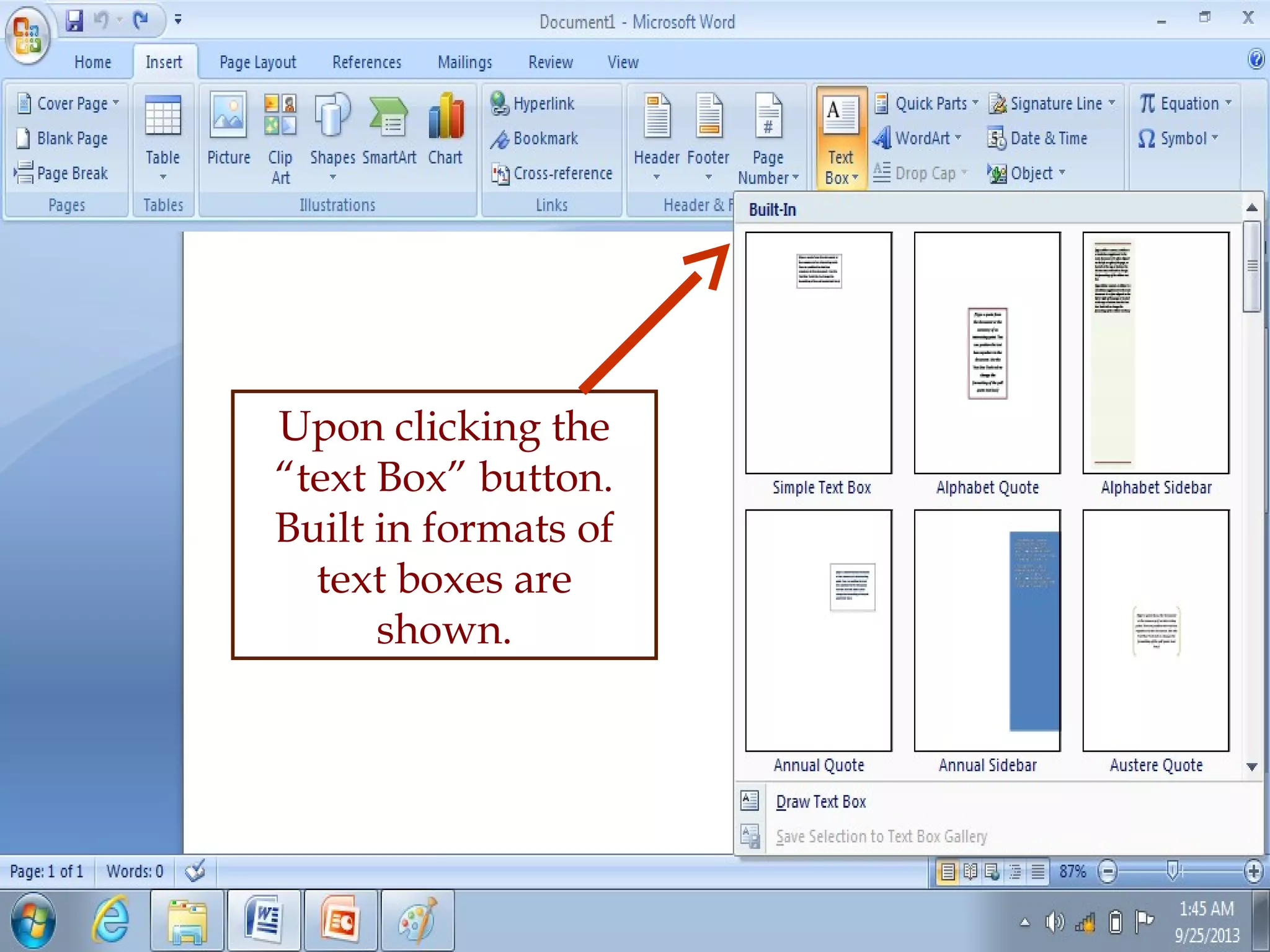Screen dimensions: 1270x952
Task: Click the 87% zoom level button
Action: pos(1072,872)
